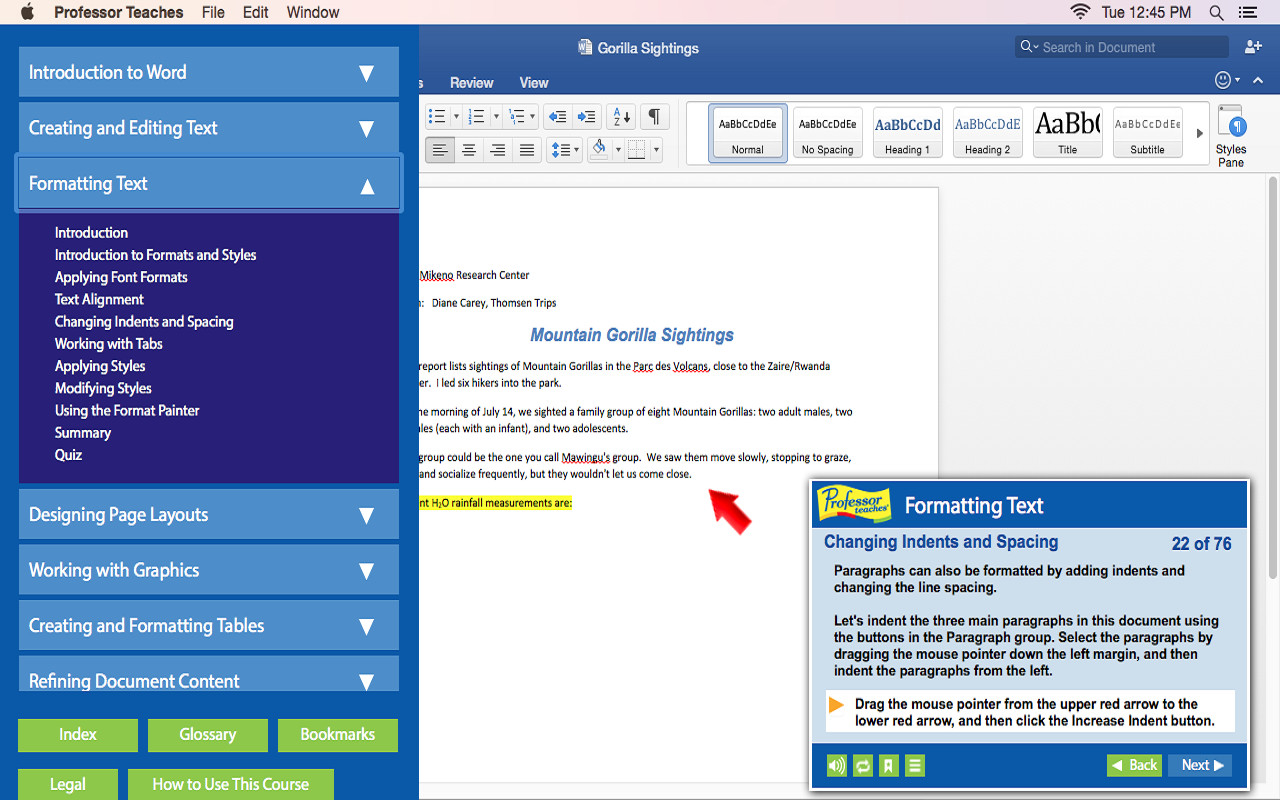Toggle tutorial audio speaker icon
This screenshot has width=1280, height=800.
coord(837,766)
